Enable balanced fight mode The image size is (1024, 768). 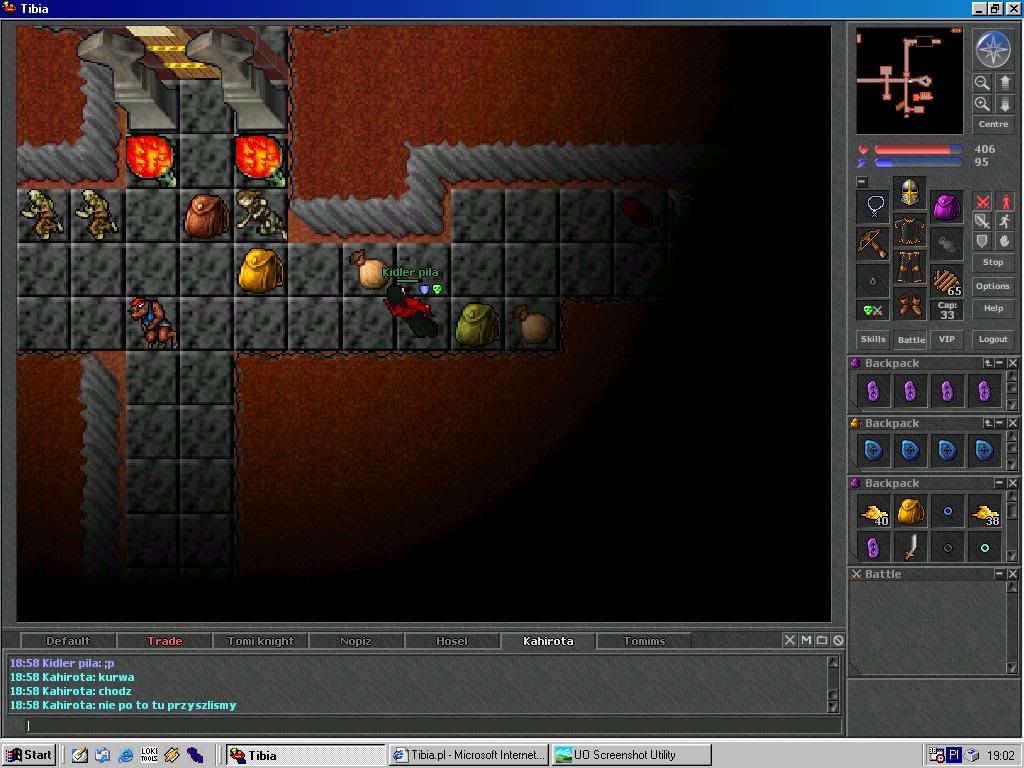tap(982, 221)
